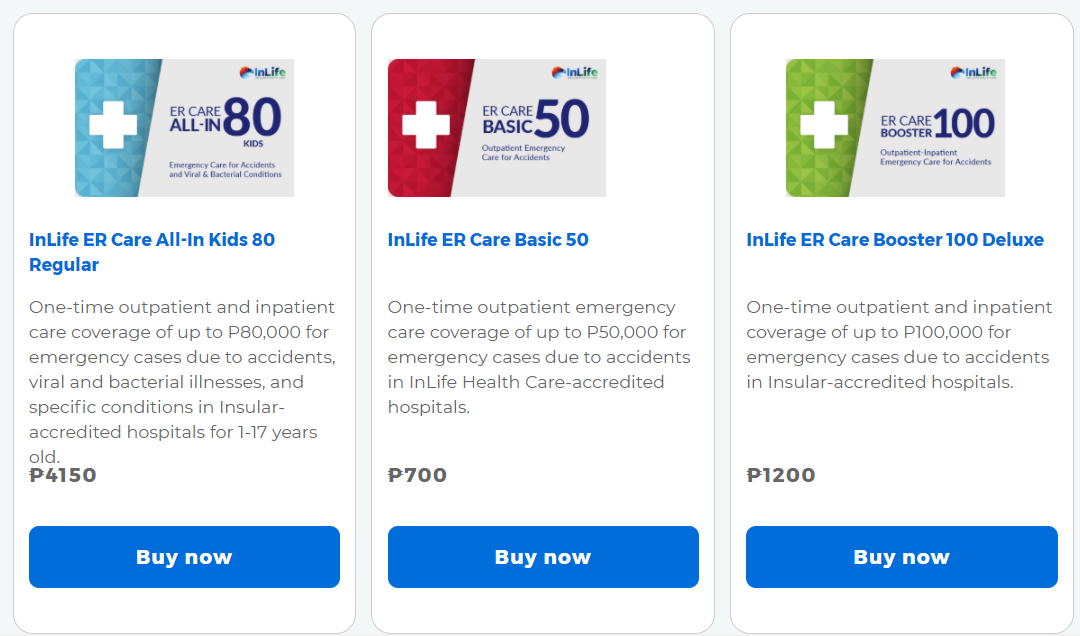Click the white cross icon on the Kids 80 banner

pyautogui.click(x=113, y=127)
